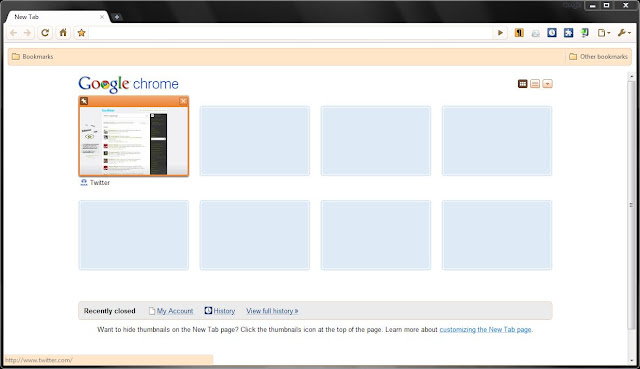Bookmark this page with the star icon

pyautogui.click(x=81, y=33)
